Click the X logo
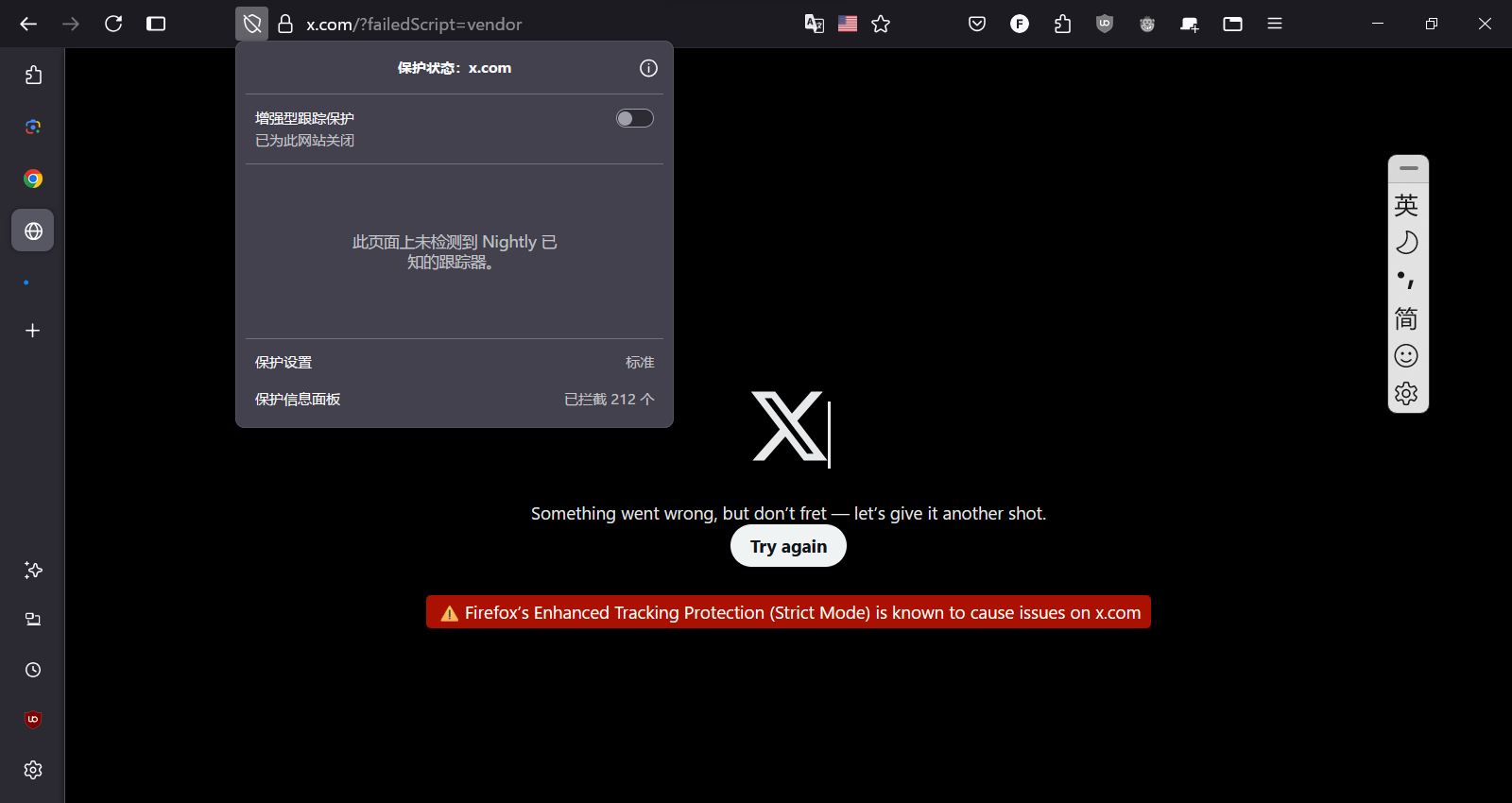The width and height of the screenshot is (1512, 803). pyautogui.click(x=788, y=427)
